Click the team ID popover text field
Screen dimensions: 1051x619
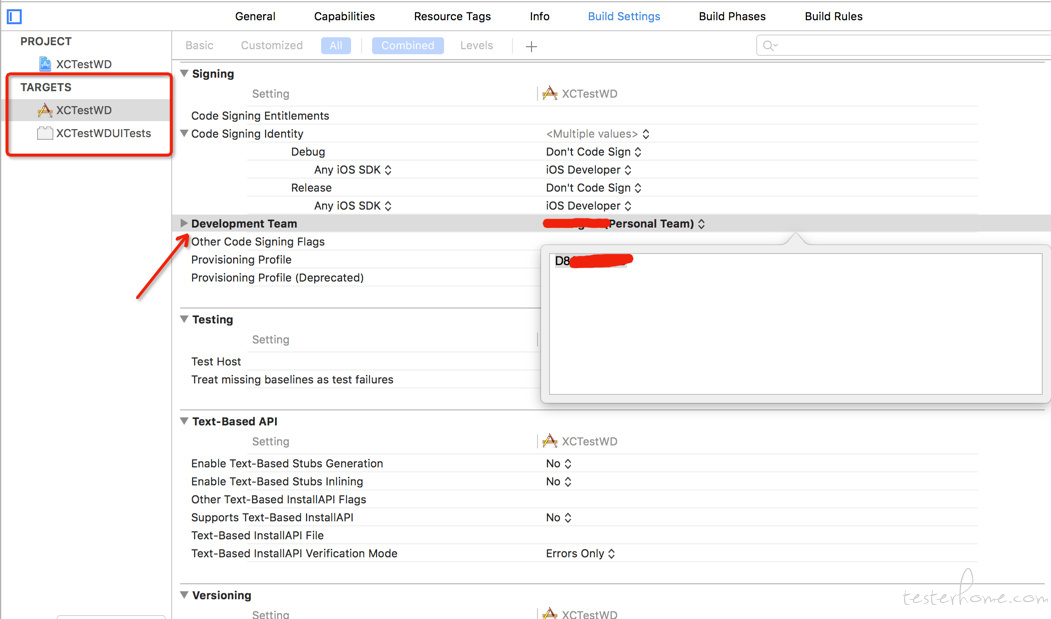[x=795, y=324]
